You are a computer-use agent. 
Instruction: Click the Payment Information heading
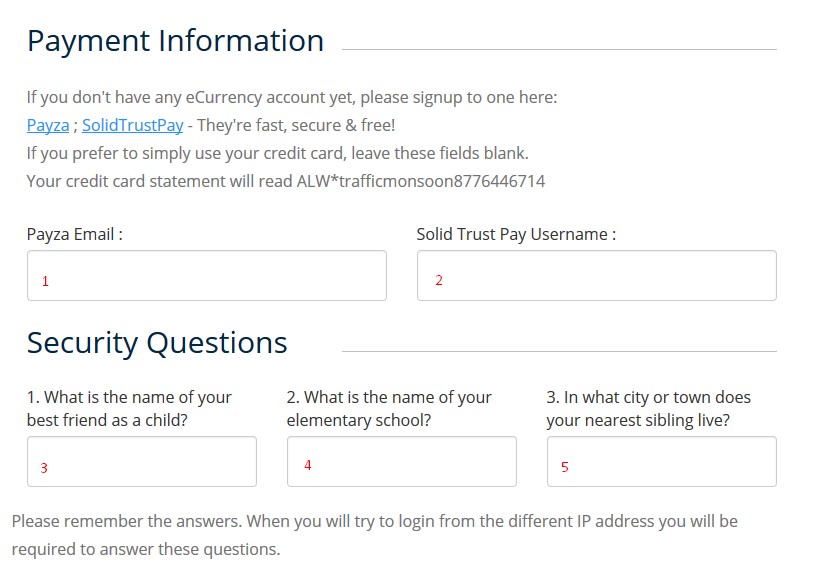click(x=175, y=41)
